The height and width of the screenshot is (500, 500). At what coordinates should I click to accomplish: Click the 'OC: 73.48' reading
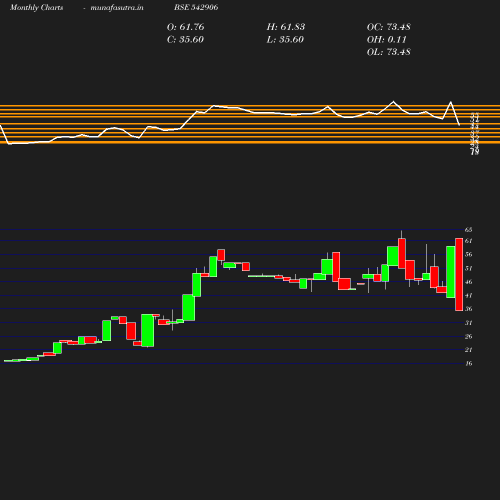tap(389, 27)
